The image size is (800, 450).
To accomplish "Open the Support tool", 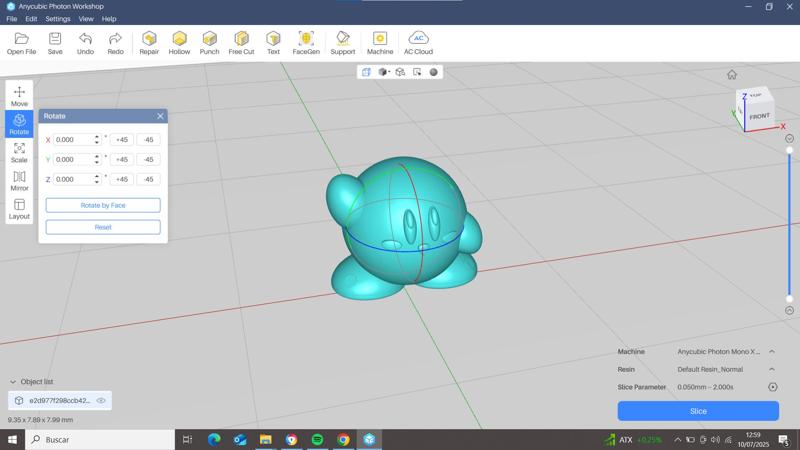I will pyautogui.click(x=343, y=43).
